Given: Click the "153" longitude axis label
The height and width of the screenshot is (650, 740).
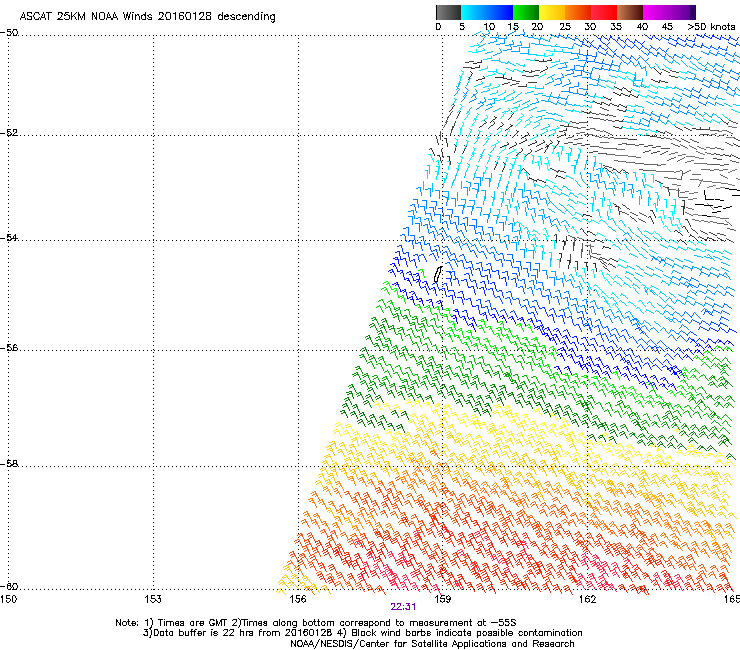Looking at the screenshot, I should [153, 599].
